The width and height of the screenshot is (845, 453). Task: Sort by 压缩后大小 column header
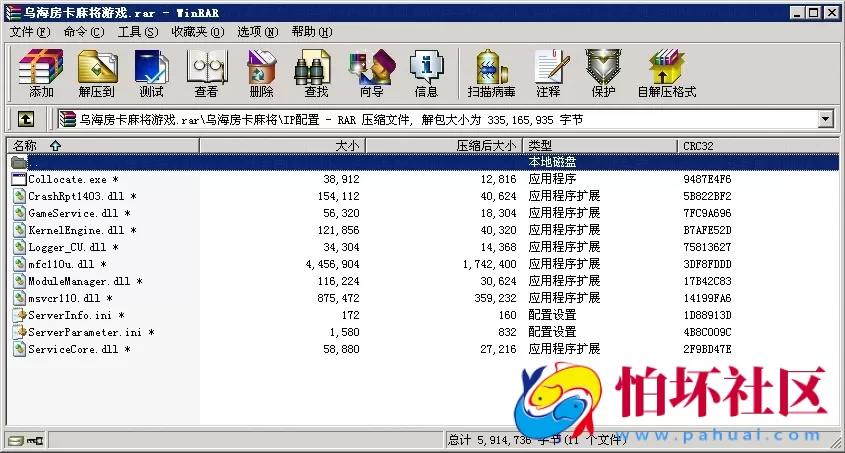444,145
